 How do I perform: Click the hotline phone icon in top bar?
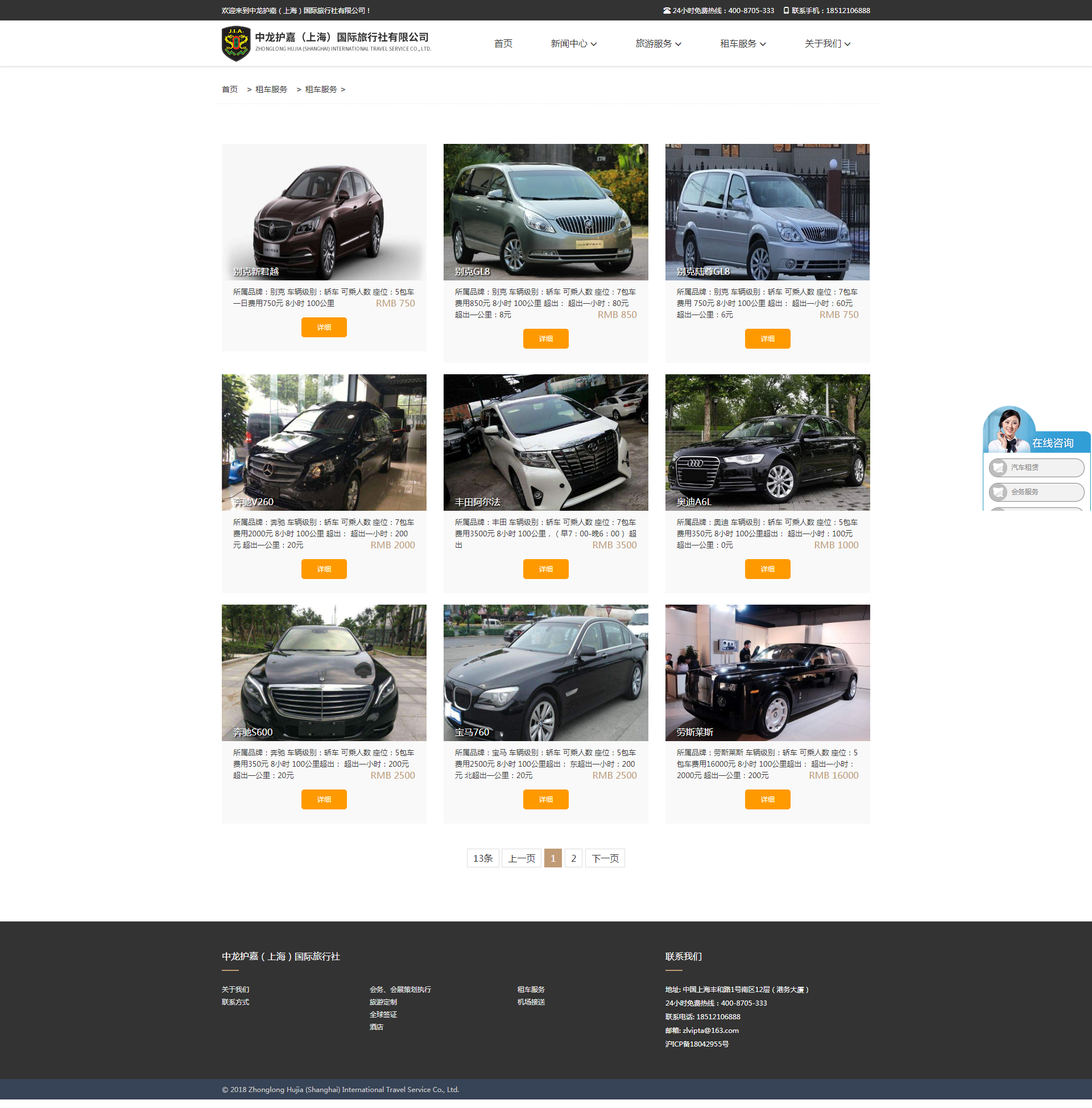667,10
